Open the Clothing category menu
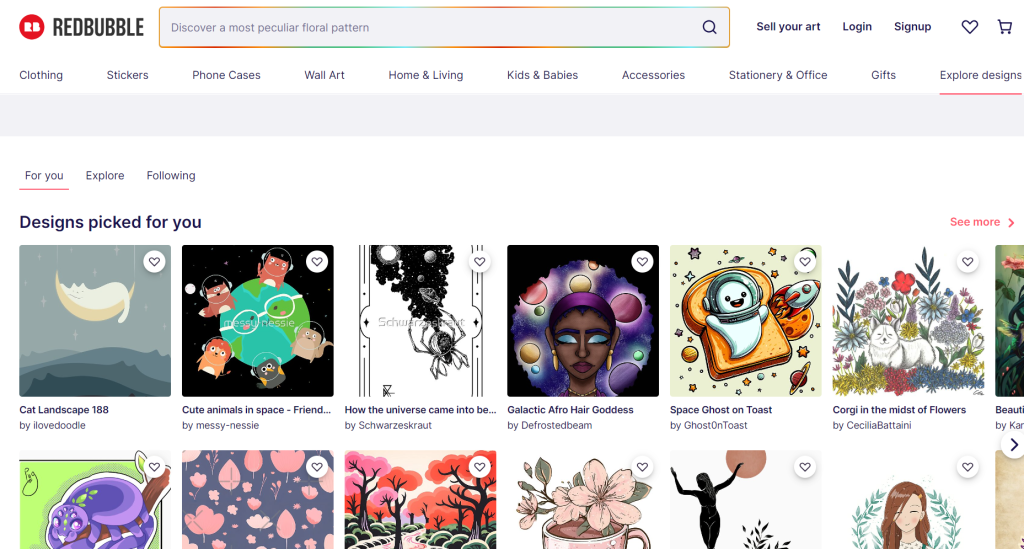The image size is (1024, 549). pyautogui.click(x=41, y=75)
